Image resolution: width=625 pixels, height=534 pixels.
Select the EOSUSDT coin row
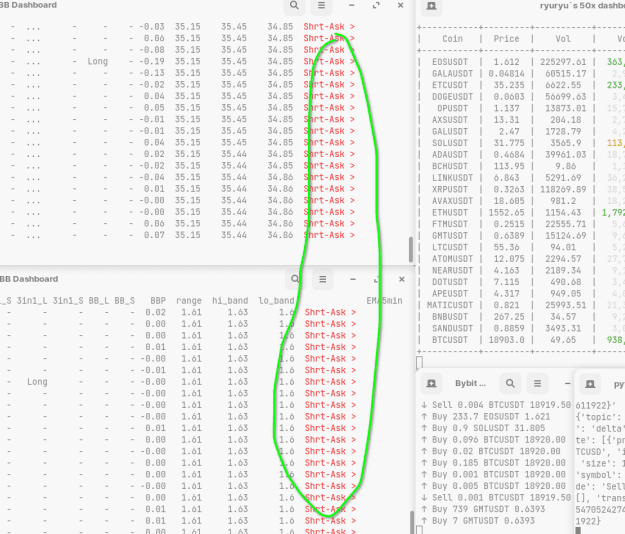coord(521,62)
